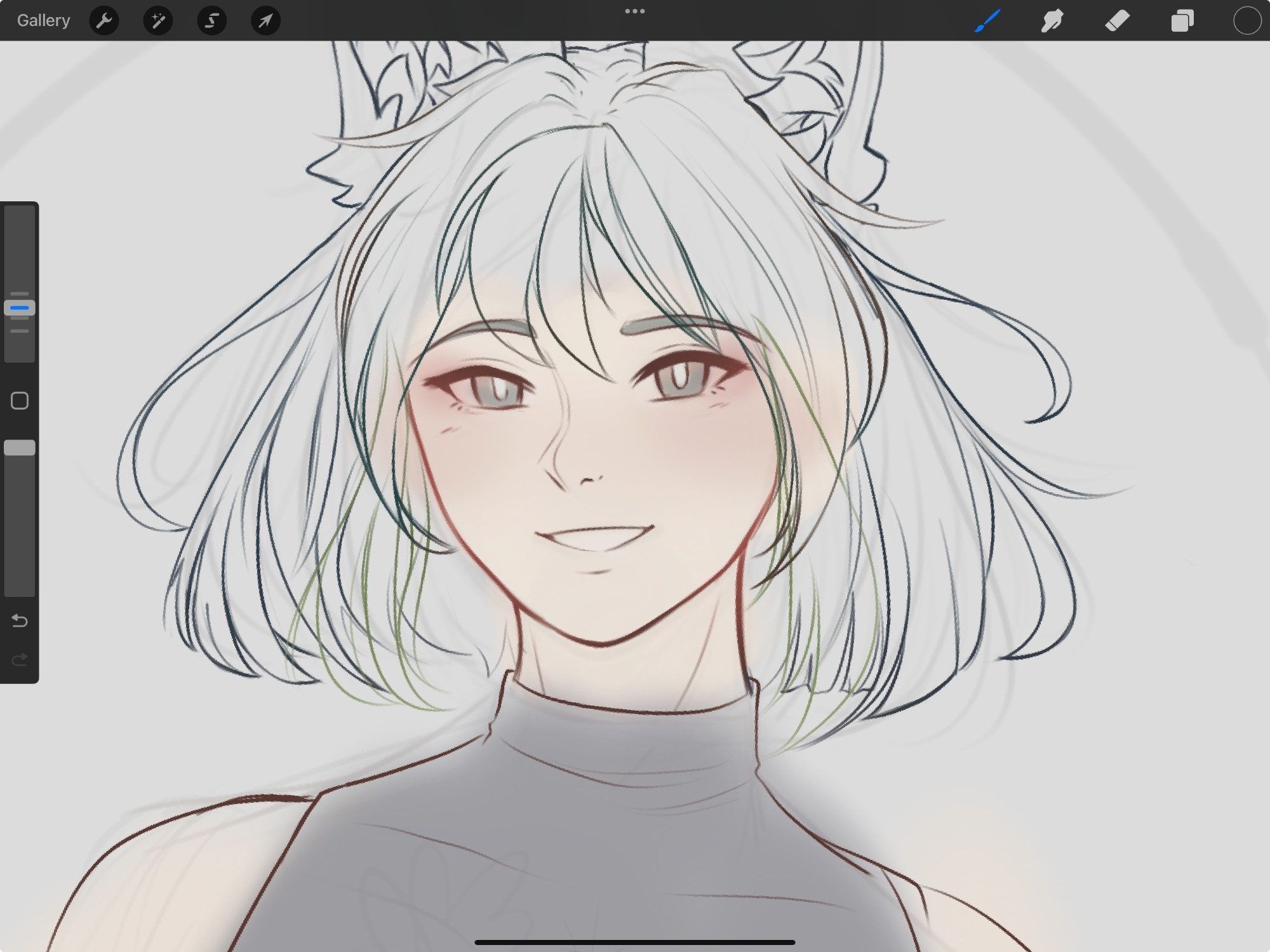Click the brush opacity slider handle

coord(20,448)
